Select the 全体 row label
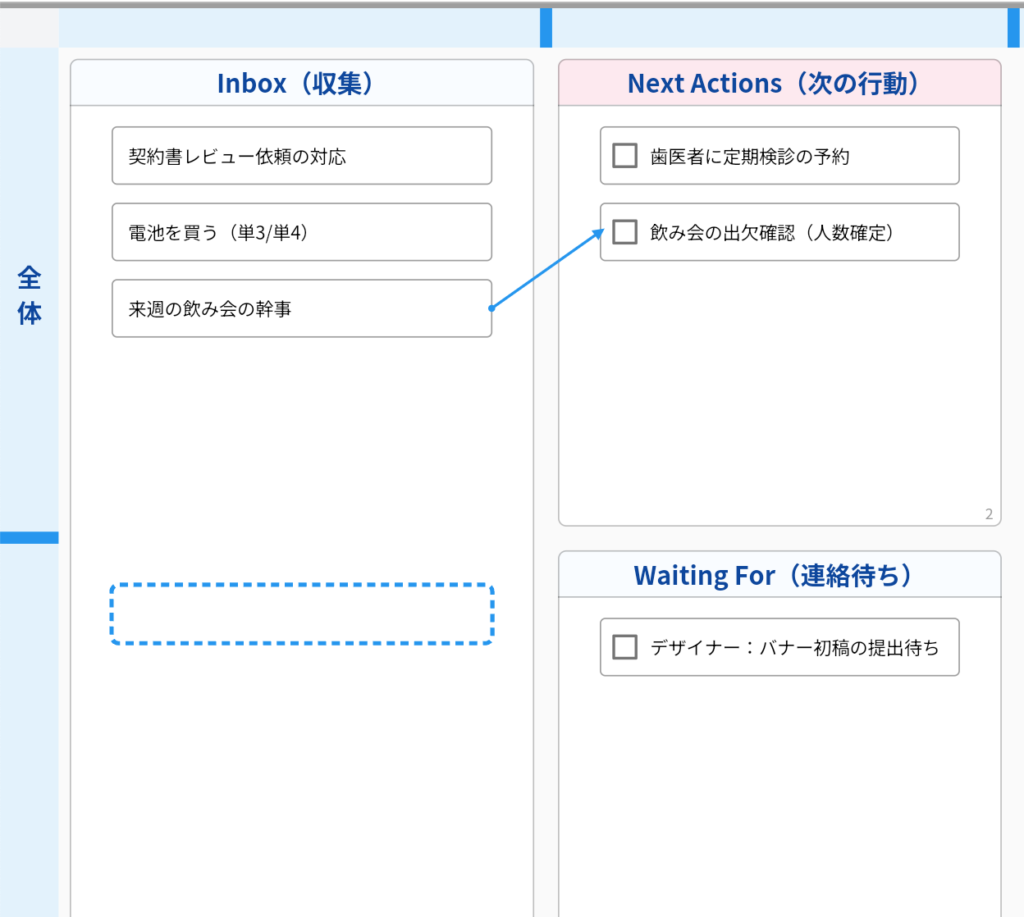Image resolution: width=1024 pixels, height=917 pixels. [x=29, y=294]
